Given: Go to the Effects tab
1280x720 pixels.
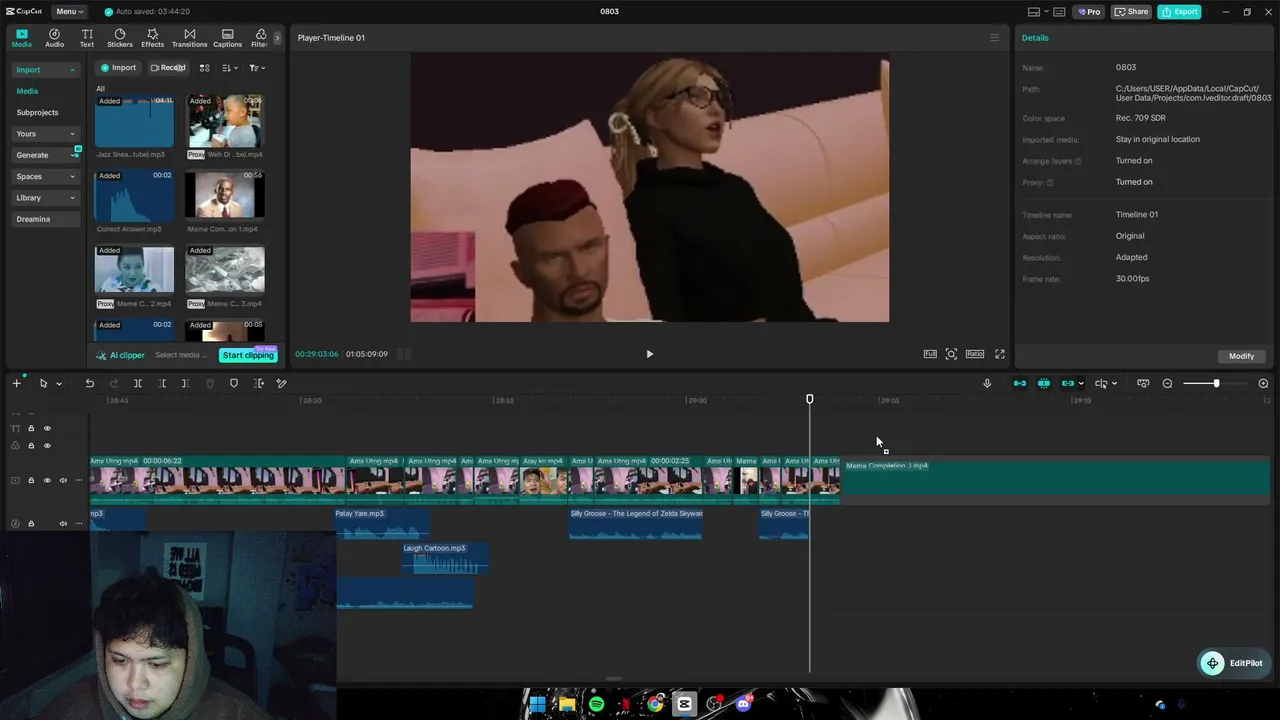Looking at the screenshot, I should pos(152,38).
